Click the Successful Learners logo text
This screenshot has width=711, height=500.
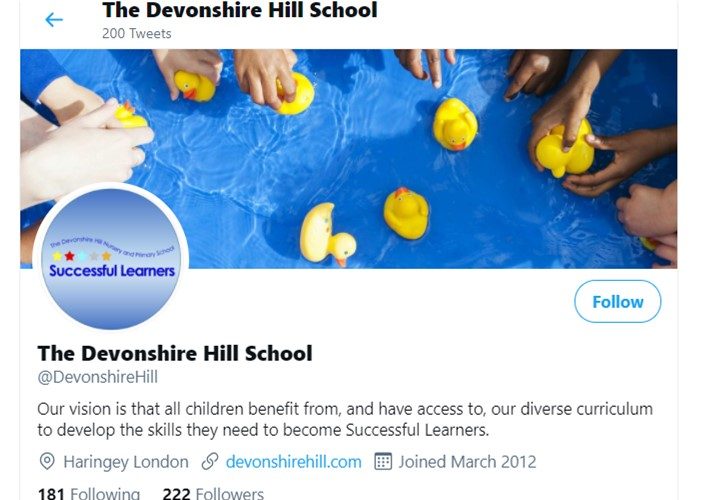pyautogui.click(x=112, y=271)
